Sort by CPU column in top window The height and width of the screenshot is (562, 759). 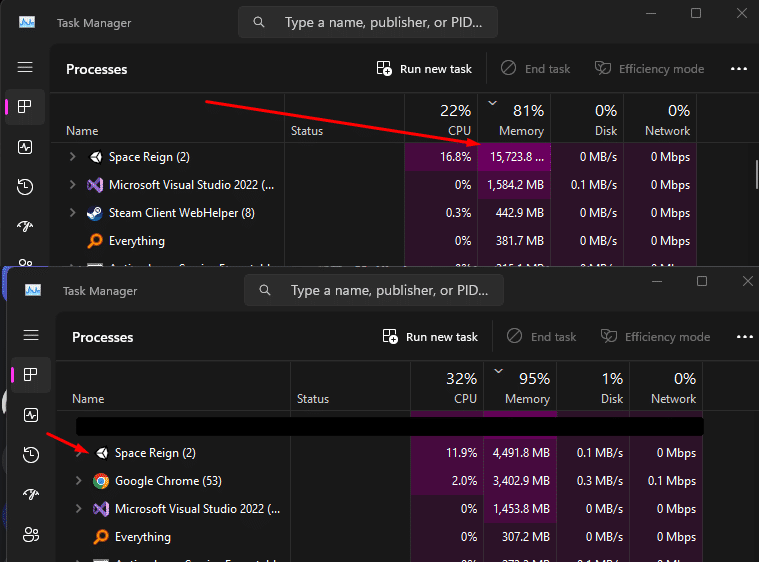pos(441,119)
